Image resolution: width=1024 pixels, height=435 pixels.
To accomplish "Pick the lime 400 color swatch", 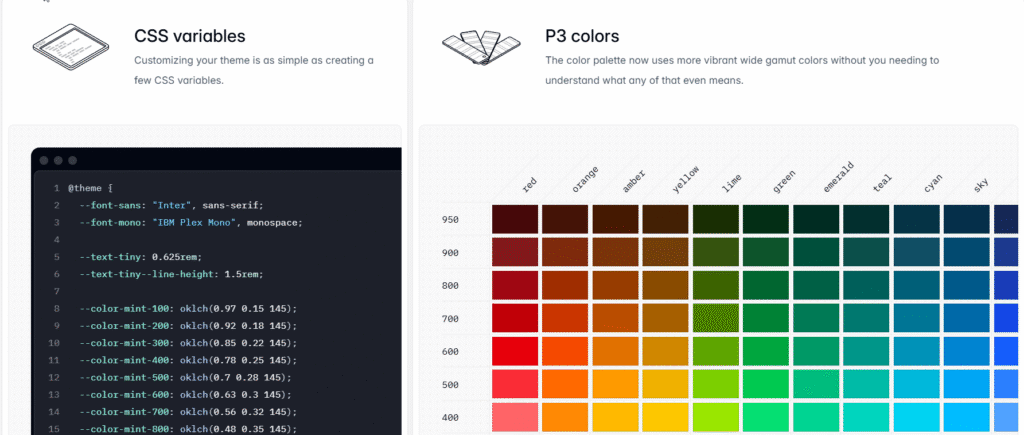I will [x=715, y=418].
